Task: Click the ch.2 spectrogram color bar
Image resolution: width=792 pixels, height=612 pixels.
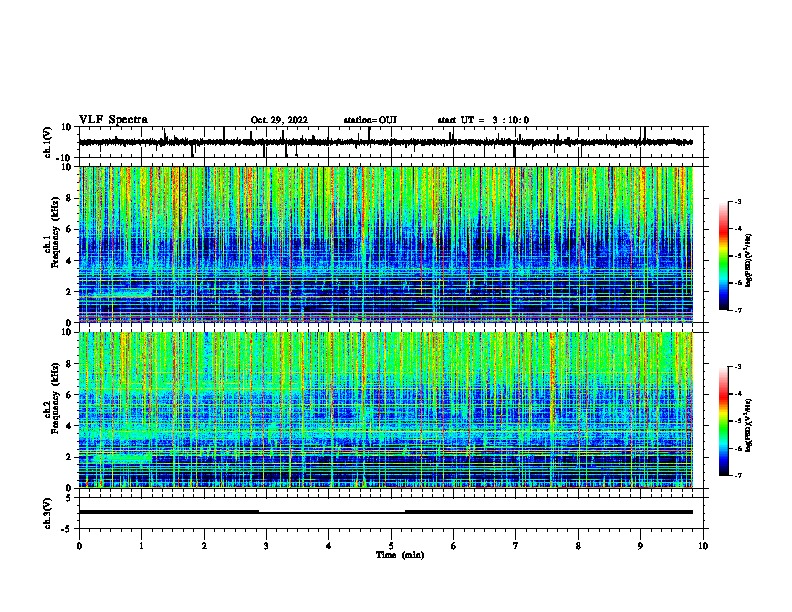Action: tap(724, 421)
